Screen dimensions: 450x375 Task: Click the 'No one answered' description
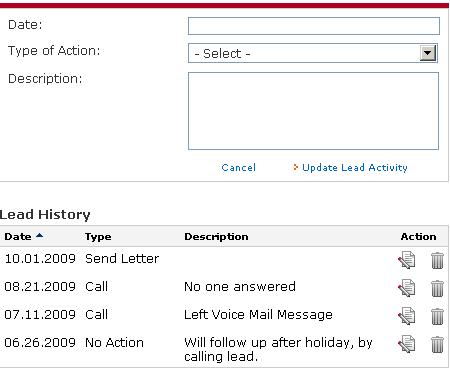(240, 287)
